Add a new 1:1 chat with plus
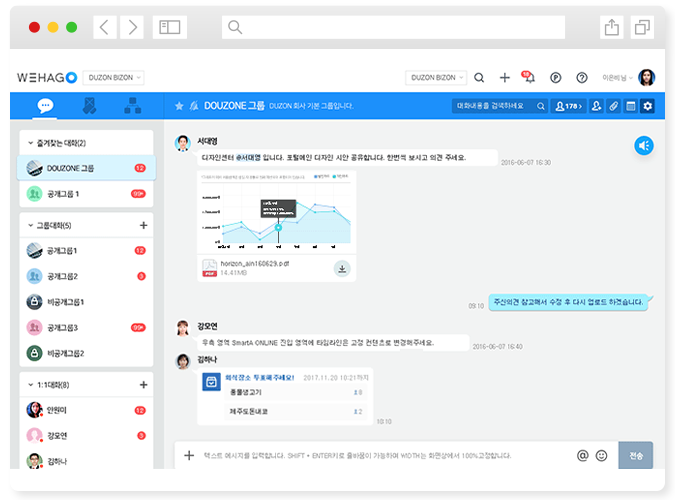 coord(143,385)
